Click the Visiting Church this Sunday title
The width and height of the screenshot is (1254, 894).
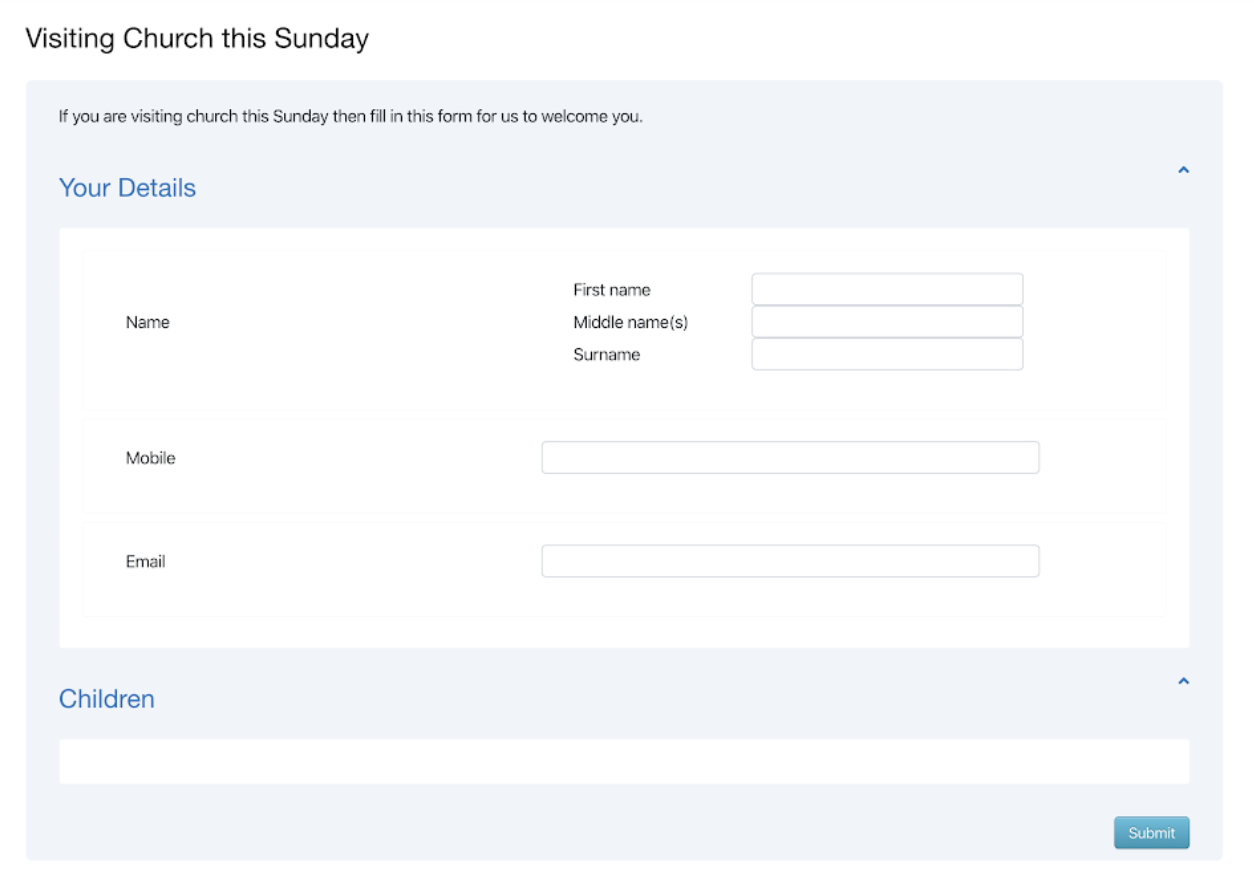[197, 39]
